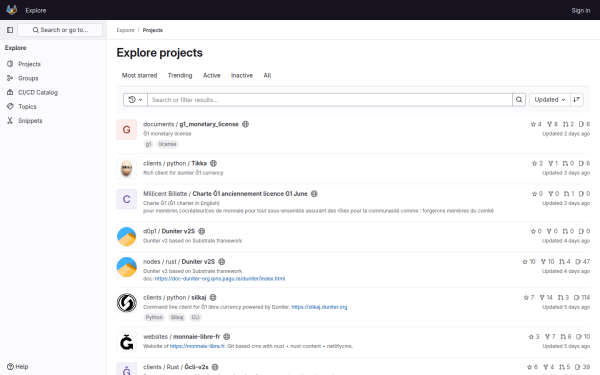
Task: Switch to the Trending tab
Action: (180, 75)
